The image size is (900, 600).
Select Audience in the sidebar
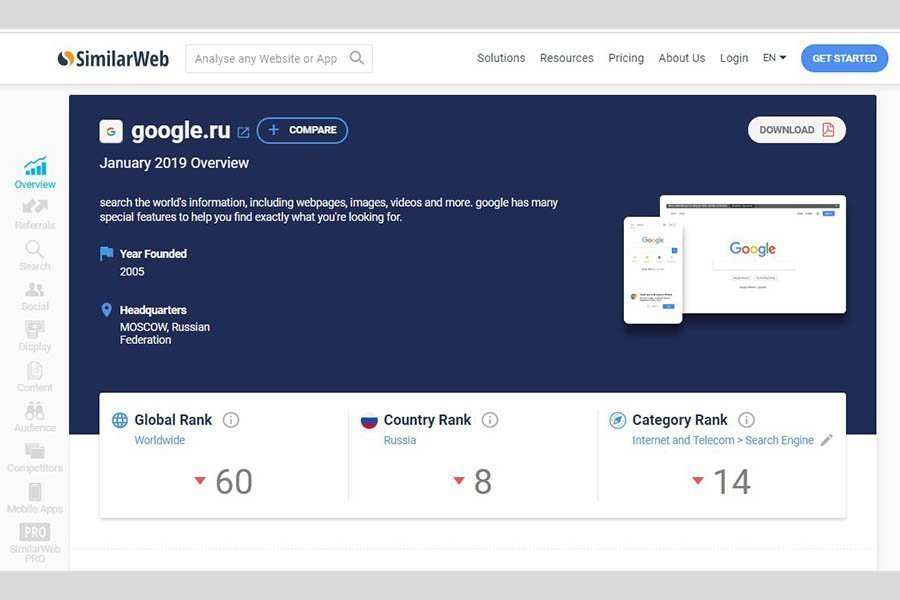pos(35,417)
